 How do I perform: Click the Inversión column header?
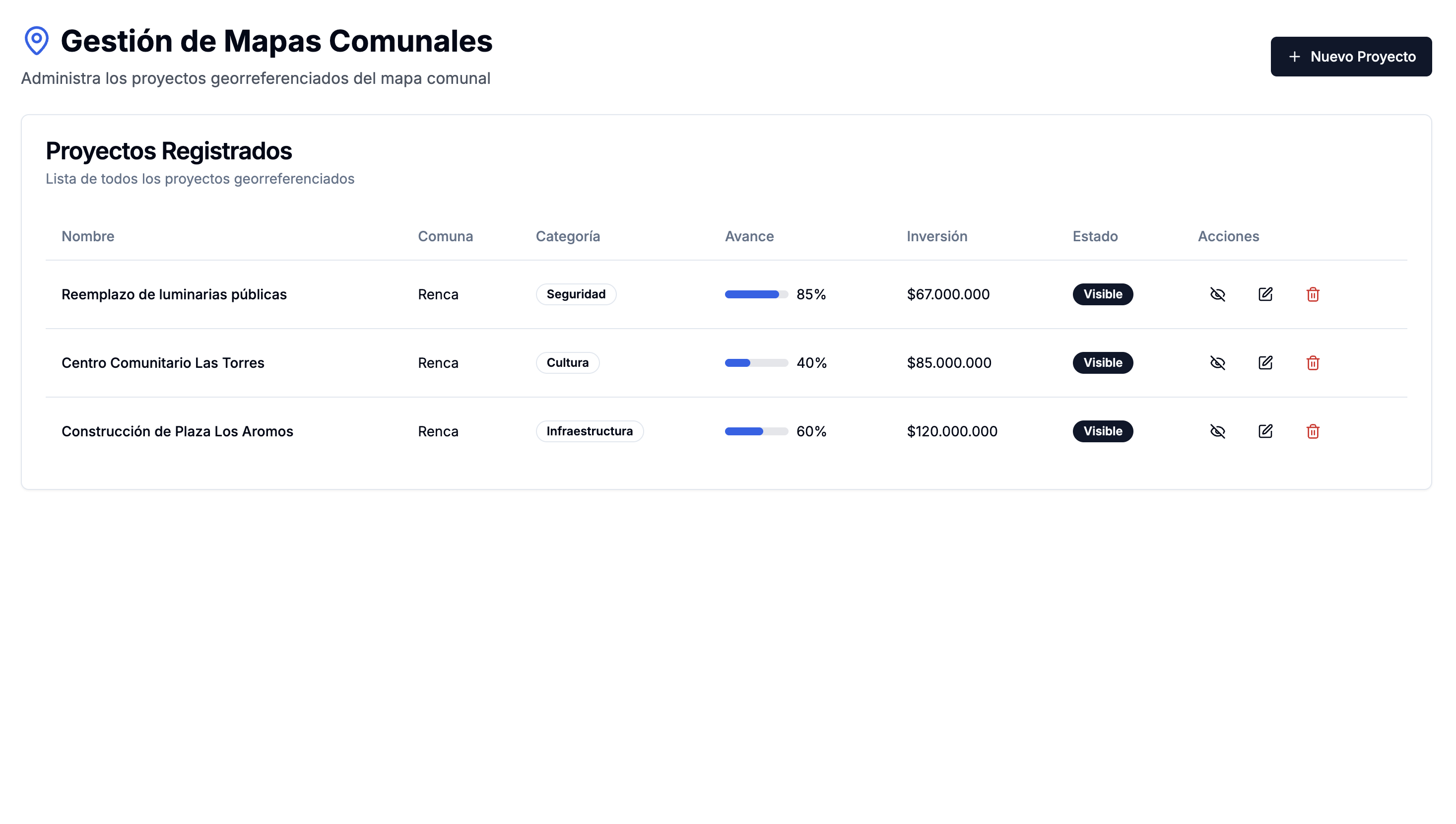tap(937, 237)
